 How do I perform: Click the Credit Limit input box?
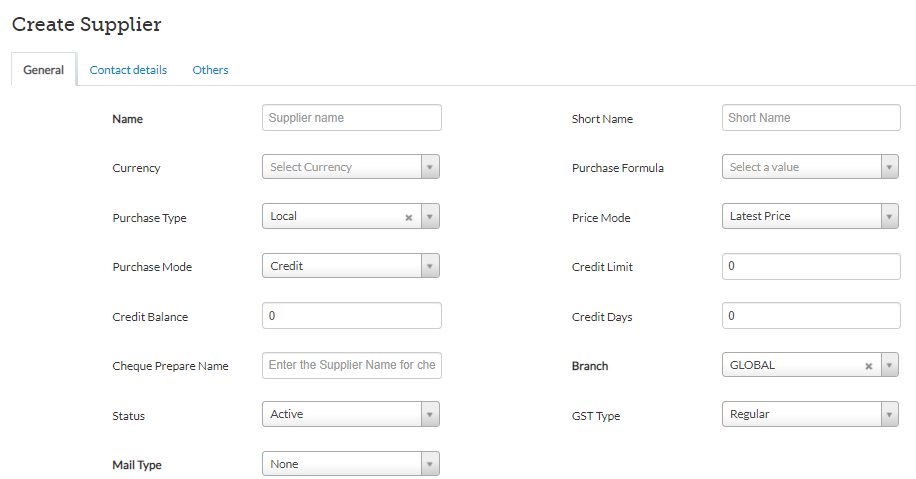(x=811, y=267)
